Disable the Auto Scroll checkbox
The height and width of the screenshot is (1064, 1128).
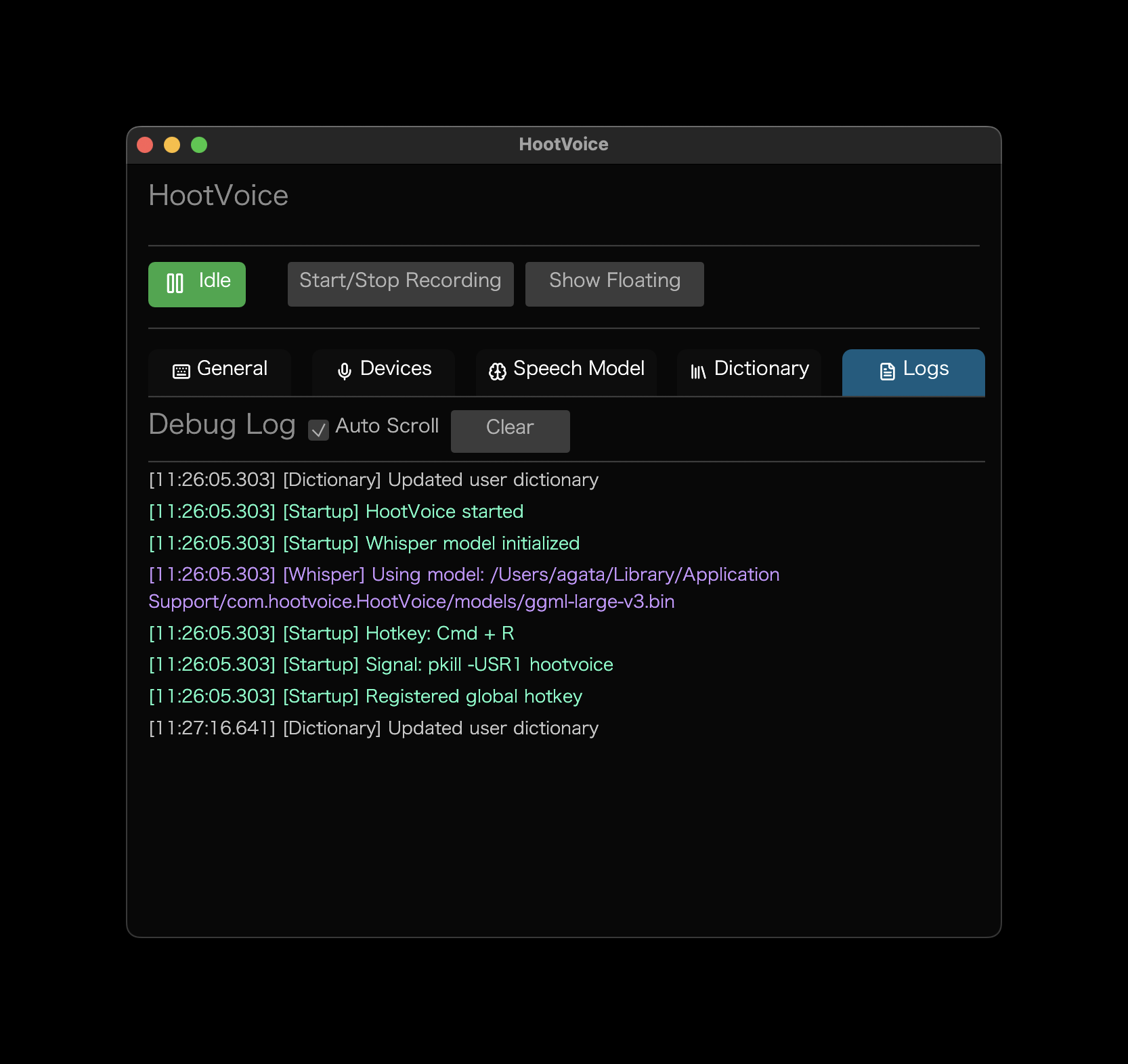319,430
